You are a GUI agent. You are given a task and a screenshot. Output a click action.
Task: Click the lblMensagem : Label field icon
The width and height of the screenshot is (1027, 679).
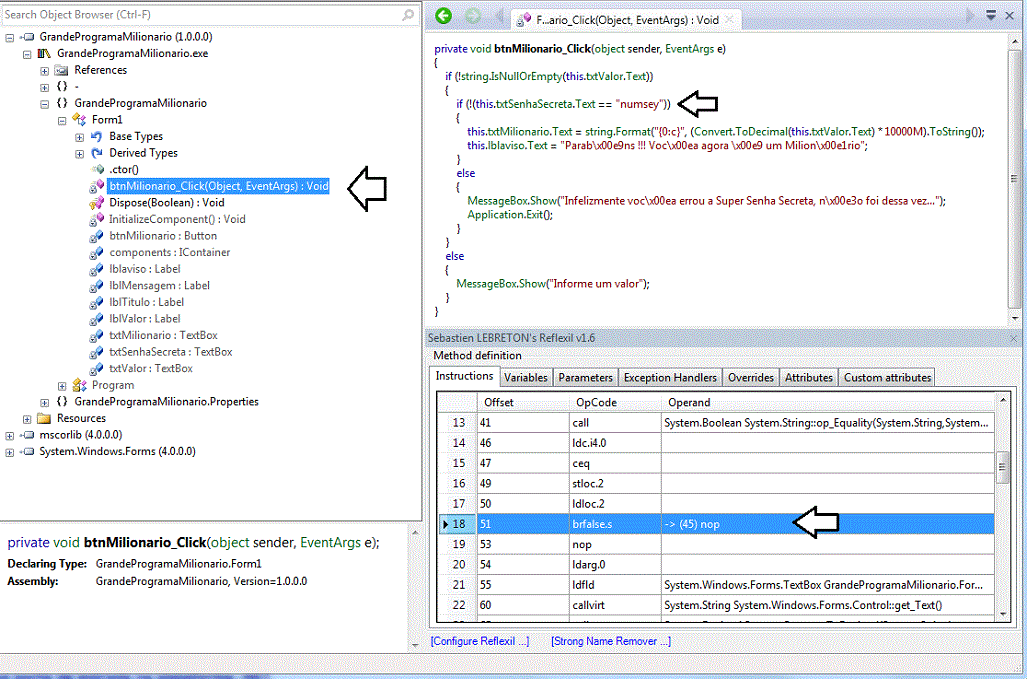click(x=97, y=285)
